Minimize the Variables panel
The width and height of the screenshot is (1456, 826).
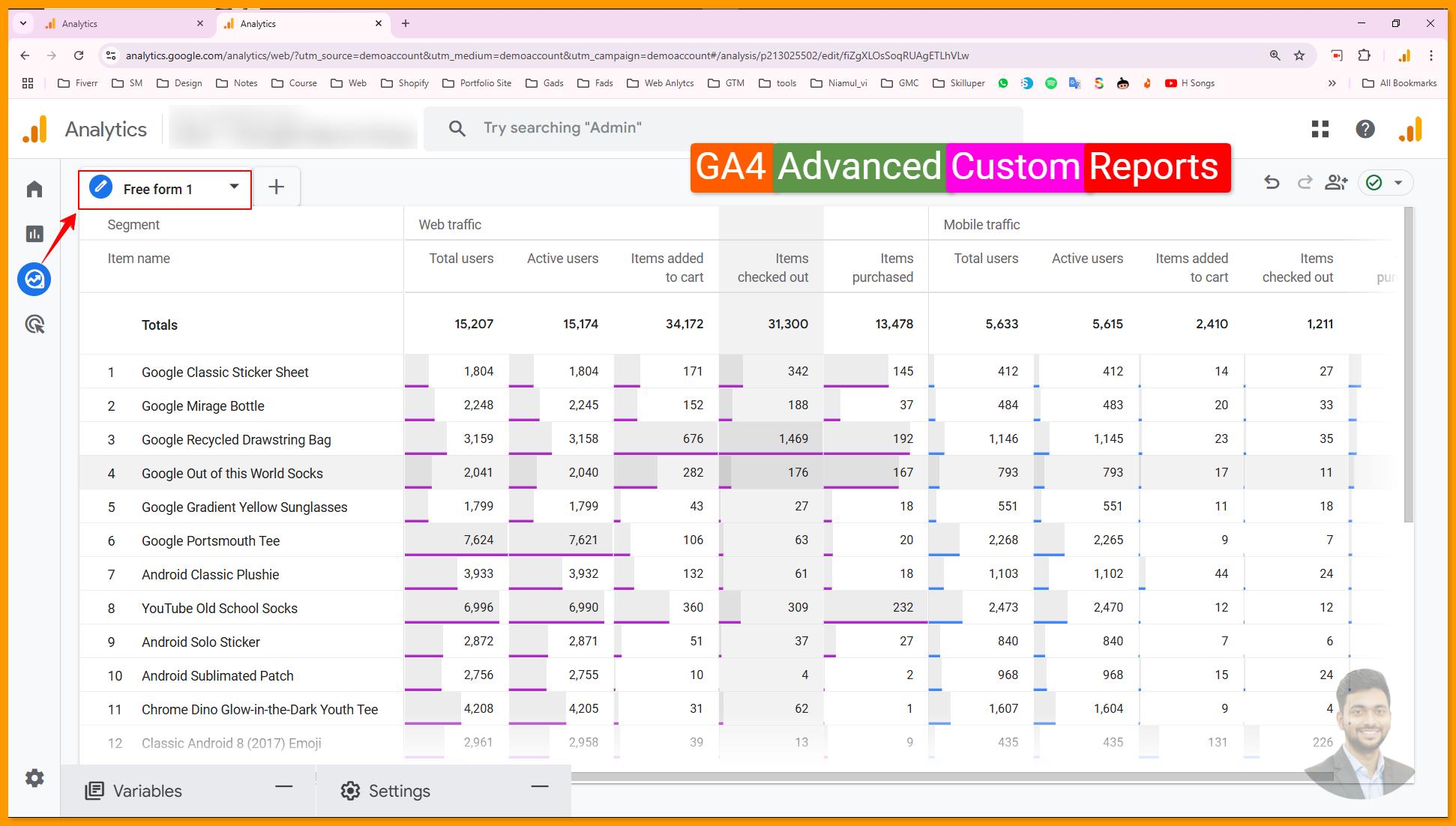click(x=283, y=787)
